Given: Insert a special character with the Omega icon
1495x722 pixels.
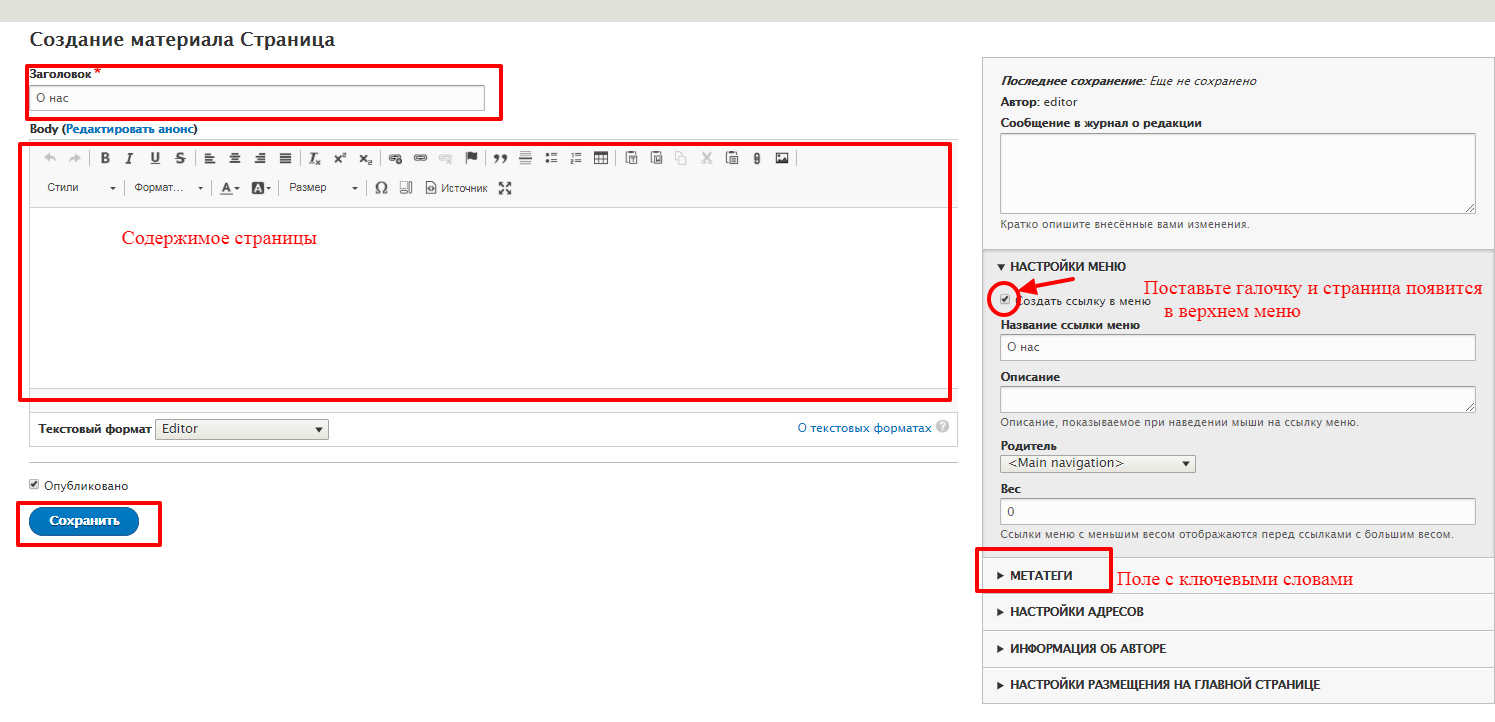Looking at the screenshot, I should tap(381, 188).
